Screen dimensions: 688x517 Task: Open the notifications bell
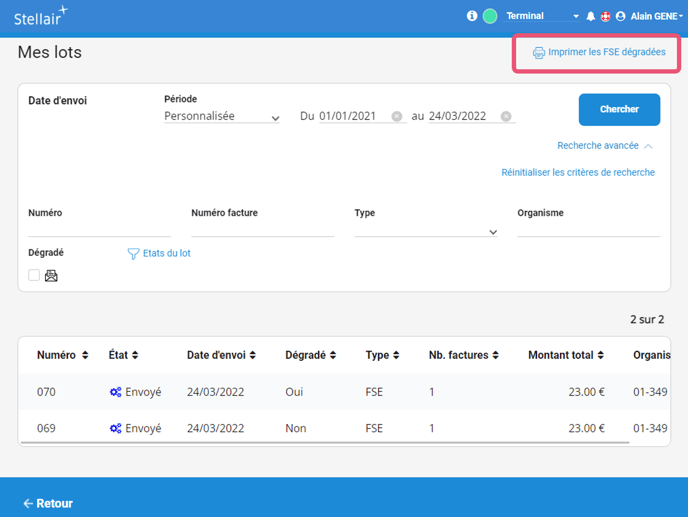click(x=591, y=17)
